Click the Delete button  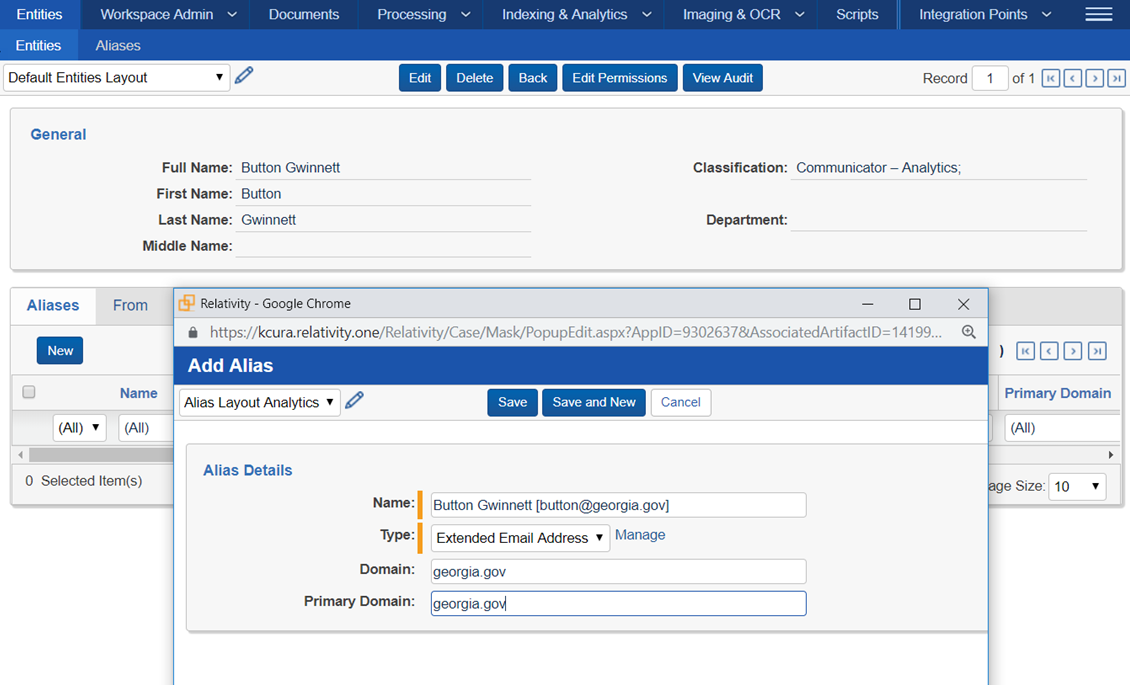click(x=474, y=78)
